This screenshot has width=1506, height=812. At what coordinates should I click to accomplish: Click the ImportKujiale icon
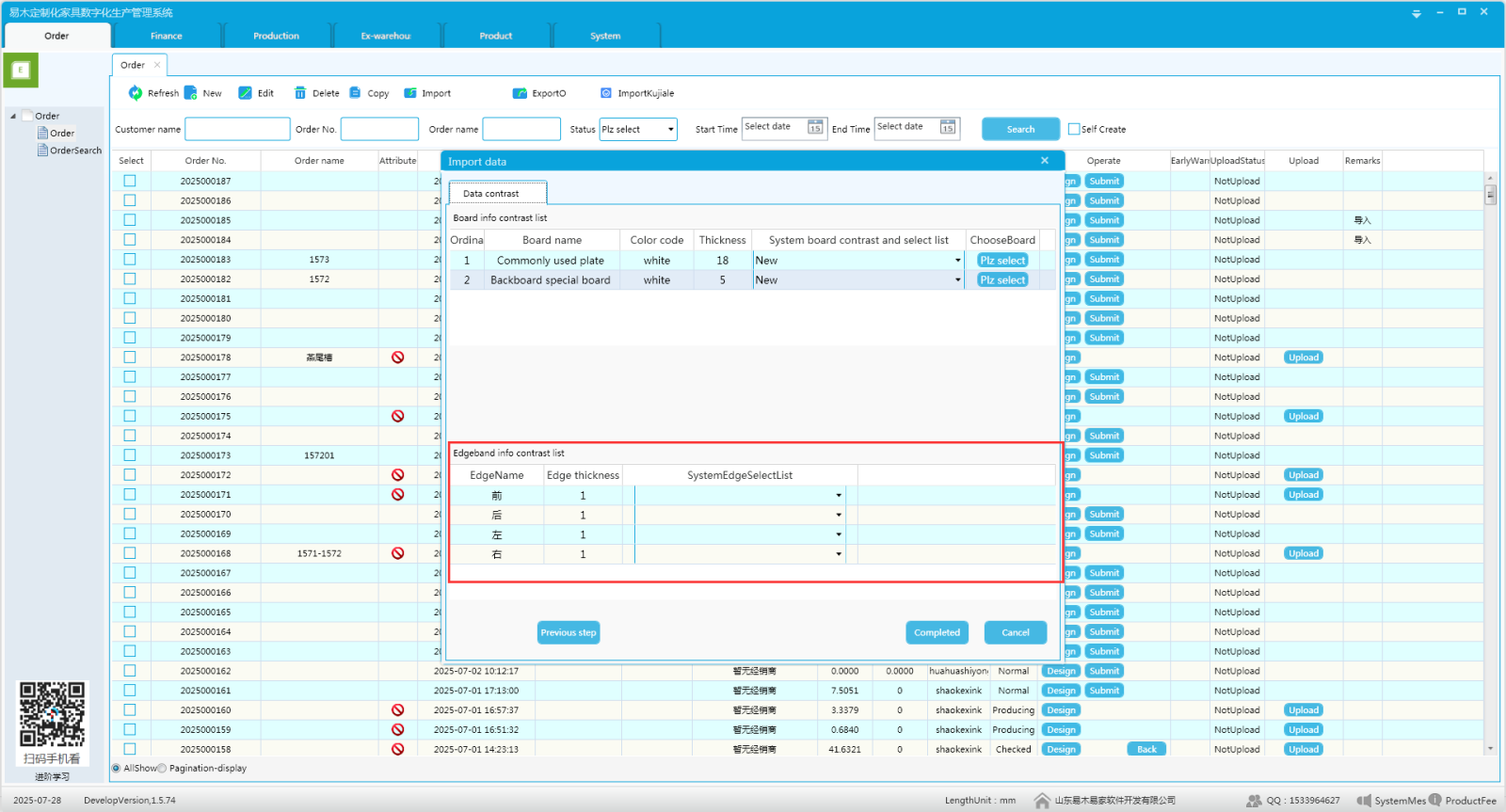coord(606,93)
